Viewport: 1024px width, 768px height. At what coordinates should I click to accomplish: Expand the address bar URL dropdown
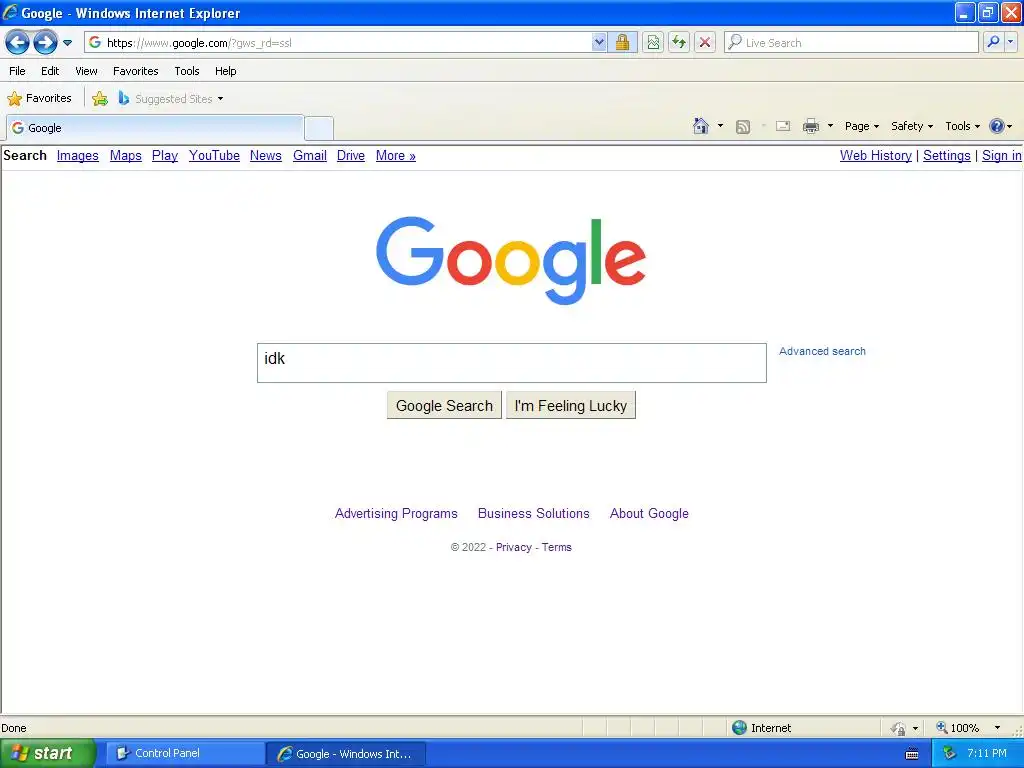[599, 42]
